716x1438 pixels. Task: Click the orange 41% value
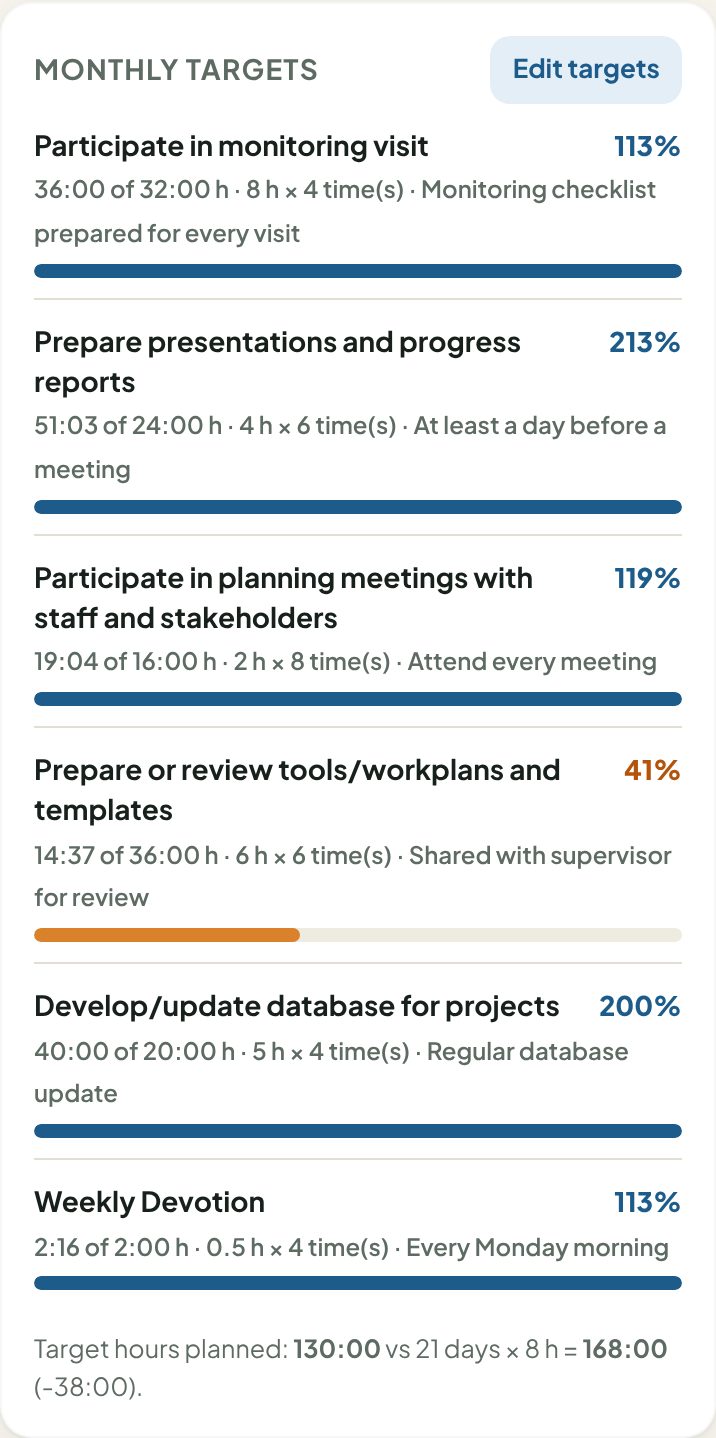point(652,770)
